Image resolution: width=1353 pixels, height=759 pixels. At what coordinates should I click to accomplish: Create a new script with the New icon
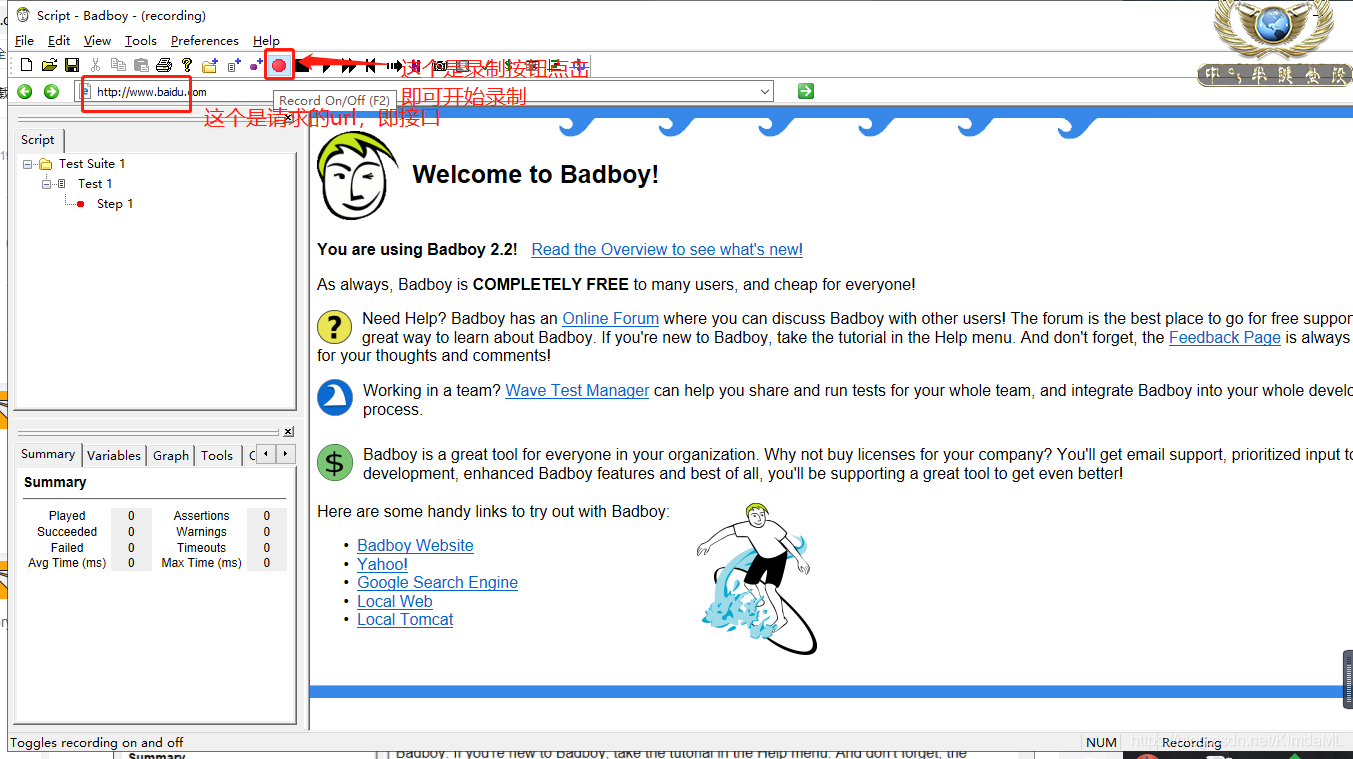(26, 65)
